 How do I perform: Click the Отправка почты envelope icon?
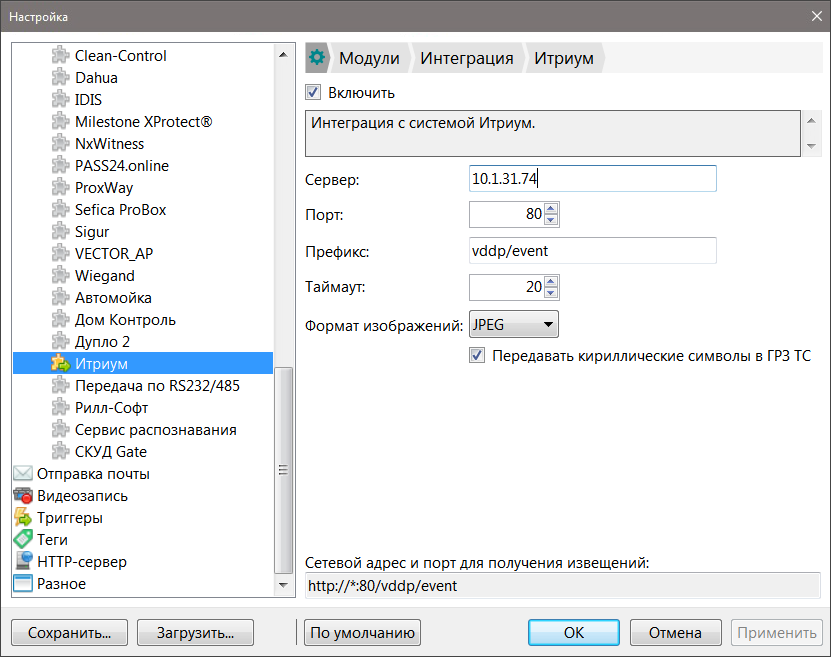(x=23, y=474)
